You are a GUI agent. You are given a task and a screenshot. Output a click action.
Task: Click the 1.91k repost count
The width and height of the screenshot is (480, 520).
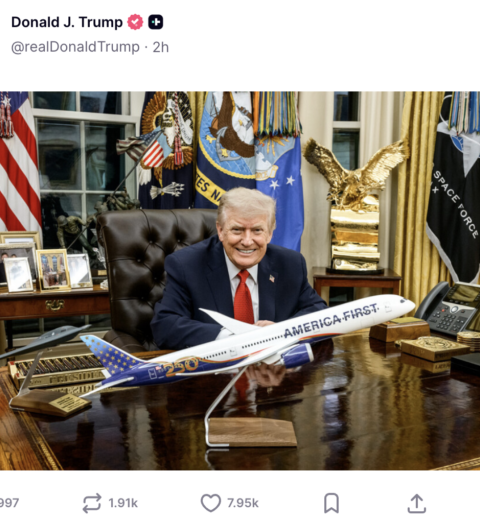(x=123, y=503)
